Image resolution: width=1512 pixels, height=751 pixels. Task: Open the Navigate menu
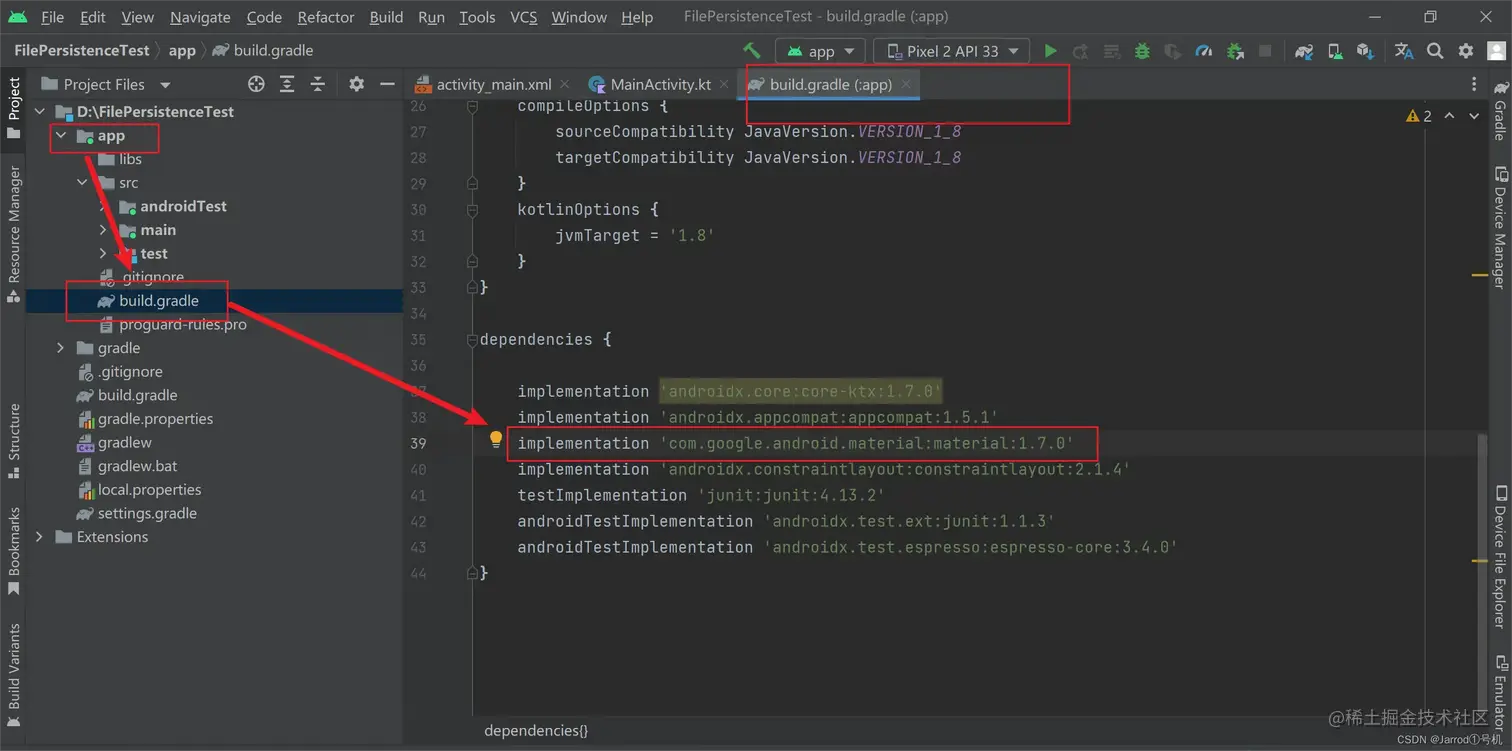[200, 17]
